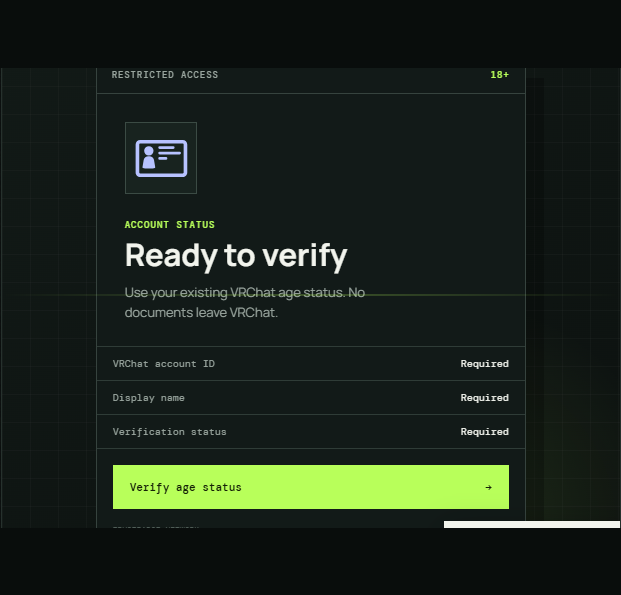Screen dimensions: 621x595
Task: Click Required next to Display name
Action: (x=484, y=398)
